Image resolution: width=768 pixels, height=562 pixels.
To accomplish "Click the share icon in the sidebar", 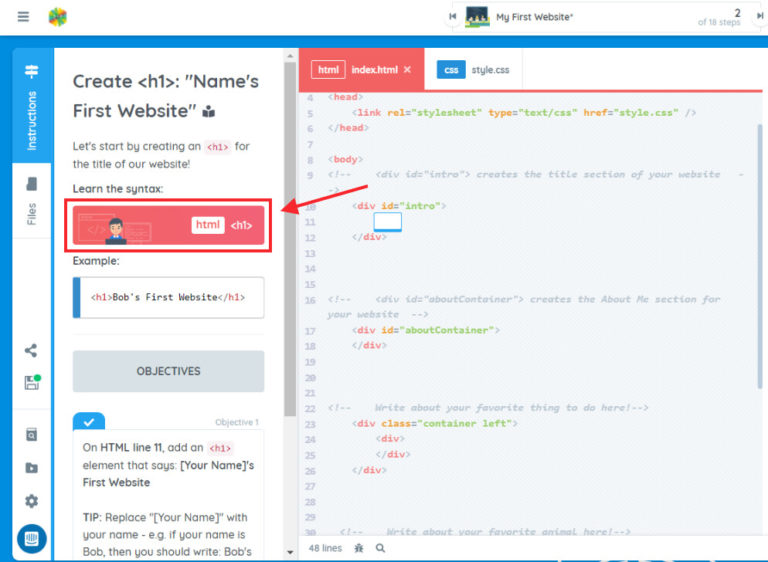I will pos(31,351).
